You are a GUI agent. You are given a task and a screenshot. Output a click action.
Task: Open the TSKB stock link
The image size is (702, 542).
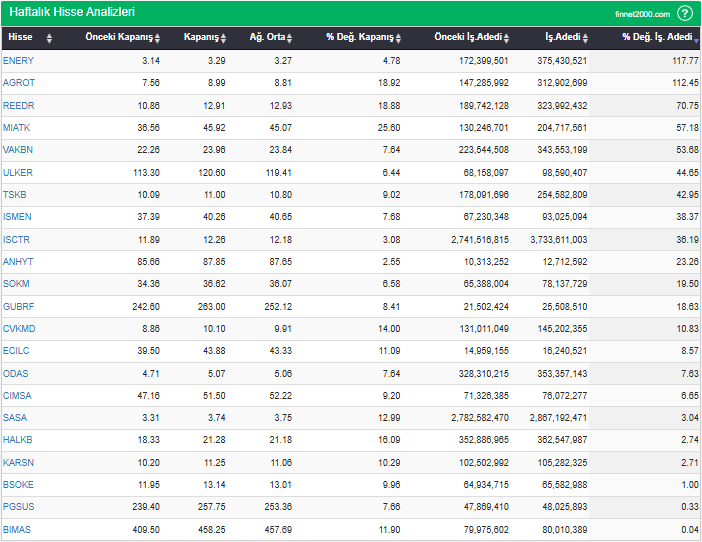pos(15,195)
